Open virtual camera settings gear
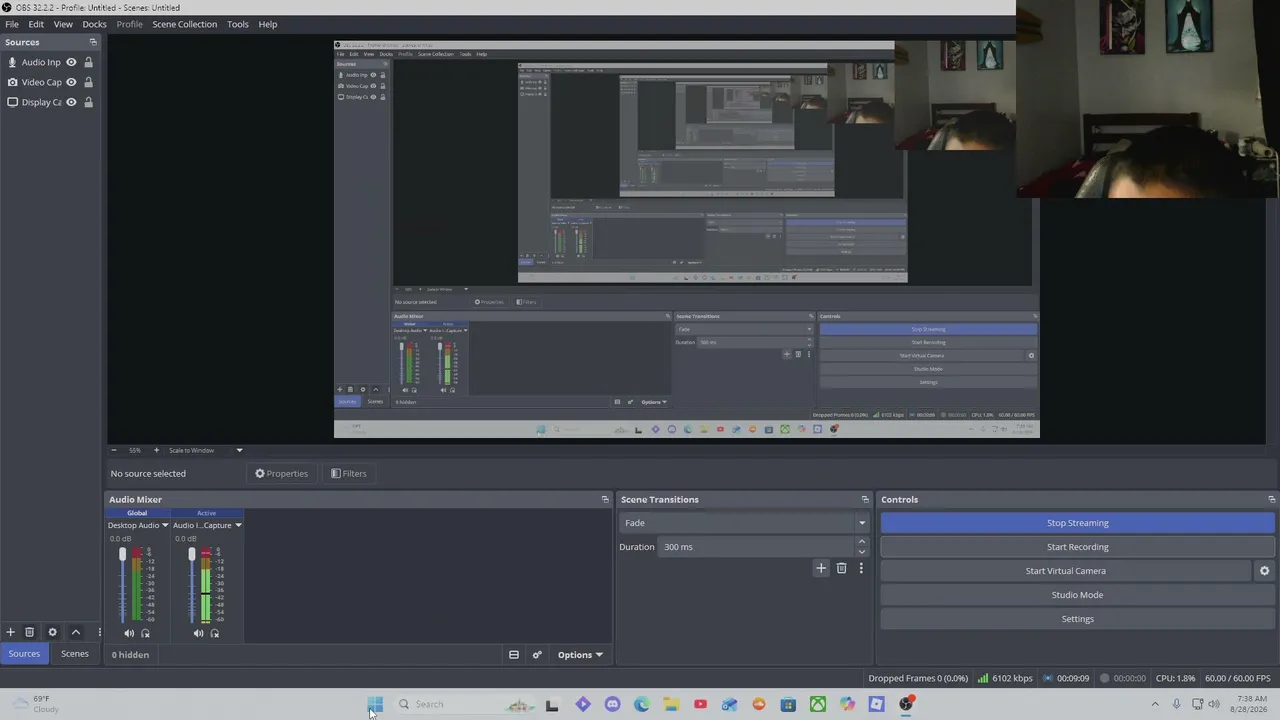Viewport: 1280px width, 720px height. click(x=1264, y=571)
